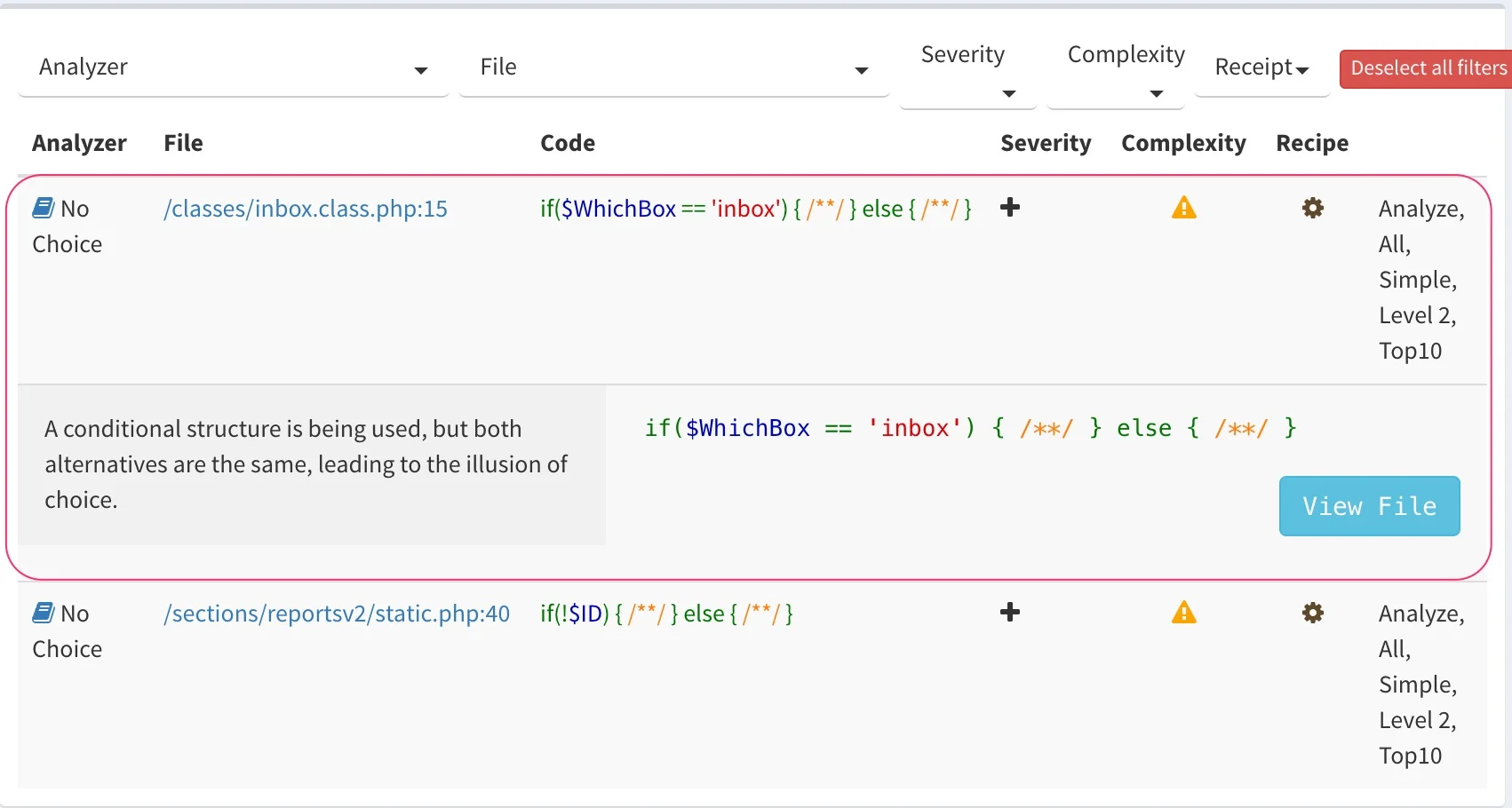The height and width of the screenshot is (808, 1512).
Task: Click the View File button
Action: [1368, 505]
